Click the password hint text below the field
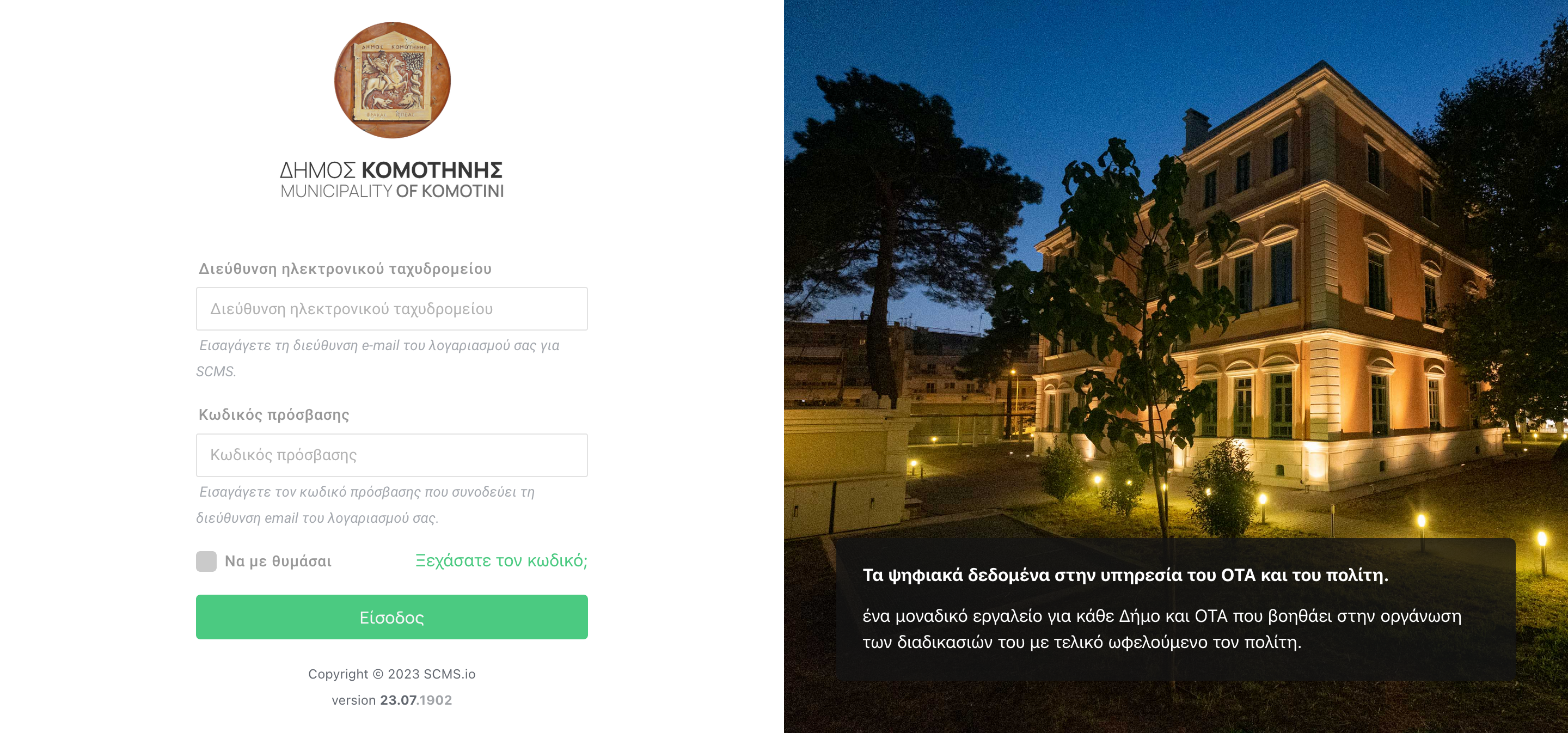This screenshot has width=1568, height=733. [x=365, y=505]
